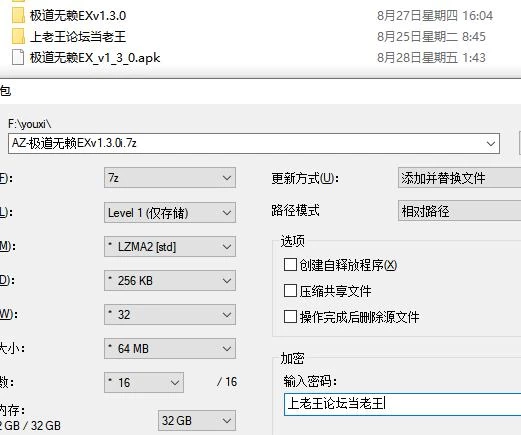
Task: Click date 8月27日星期四 16:04
Action: click(435, 16)
